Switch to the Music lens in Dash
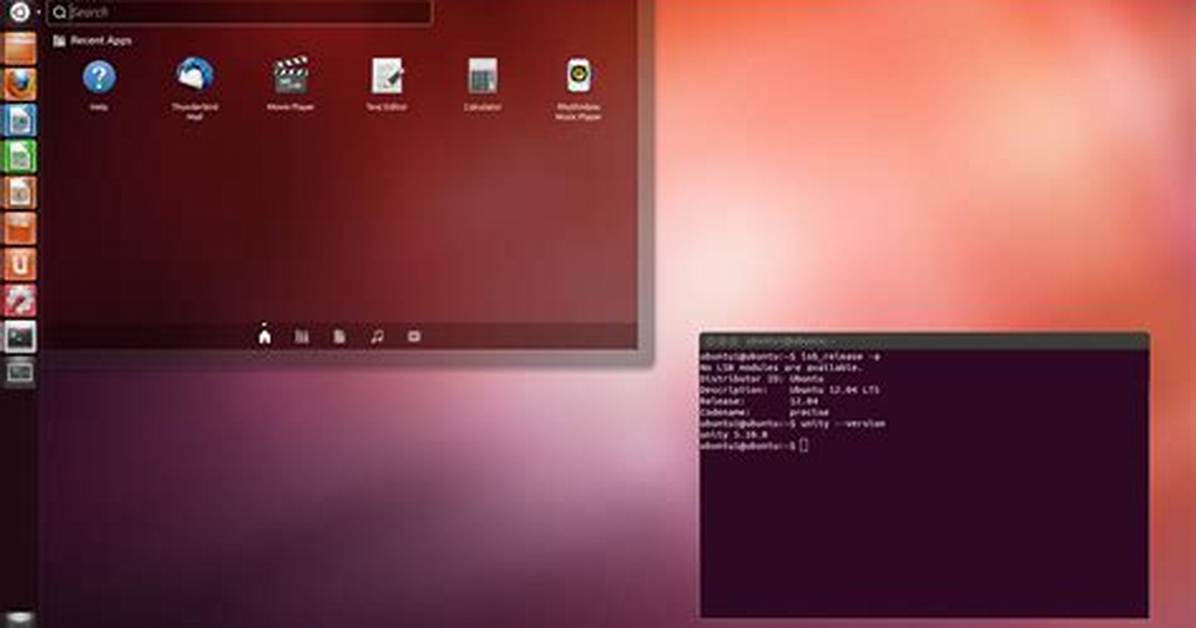 click(377, 337)
